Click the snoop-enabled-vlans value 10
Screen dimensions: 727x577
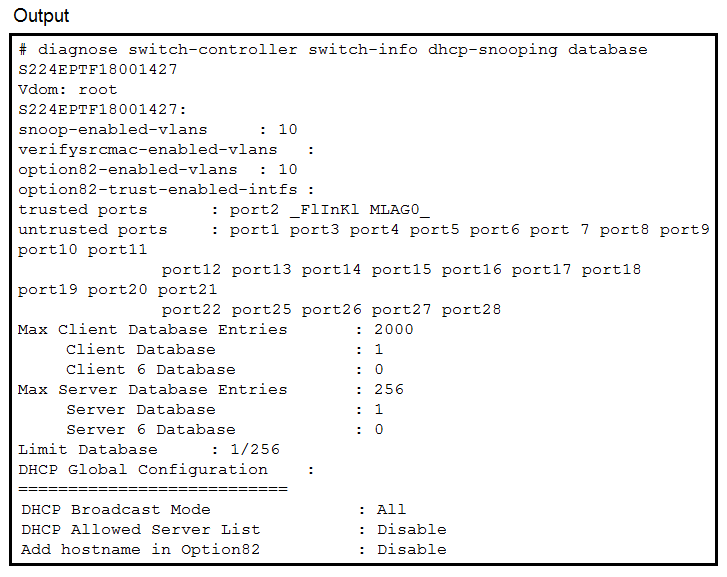coord(288,129)
